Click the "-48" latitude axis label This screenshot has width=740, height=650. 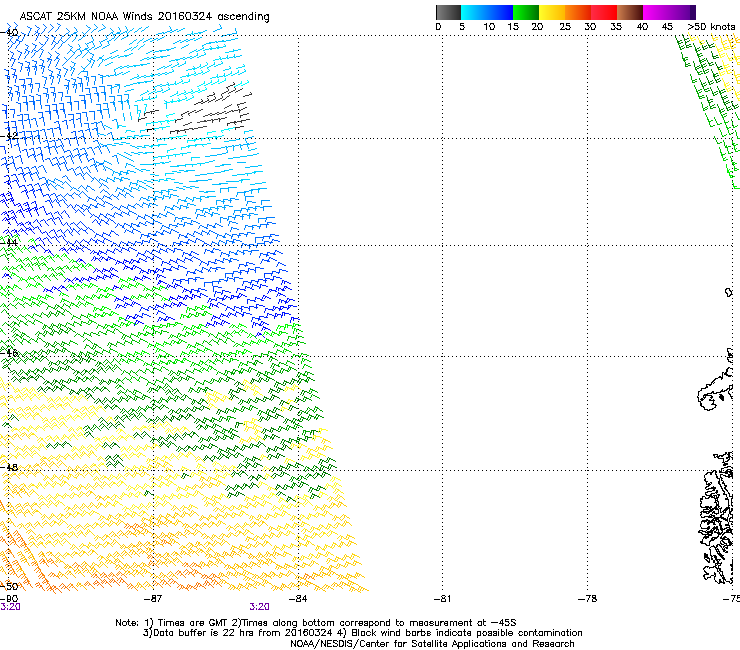click(x=9, y=467)
